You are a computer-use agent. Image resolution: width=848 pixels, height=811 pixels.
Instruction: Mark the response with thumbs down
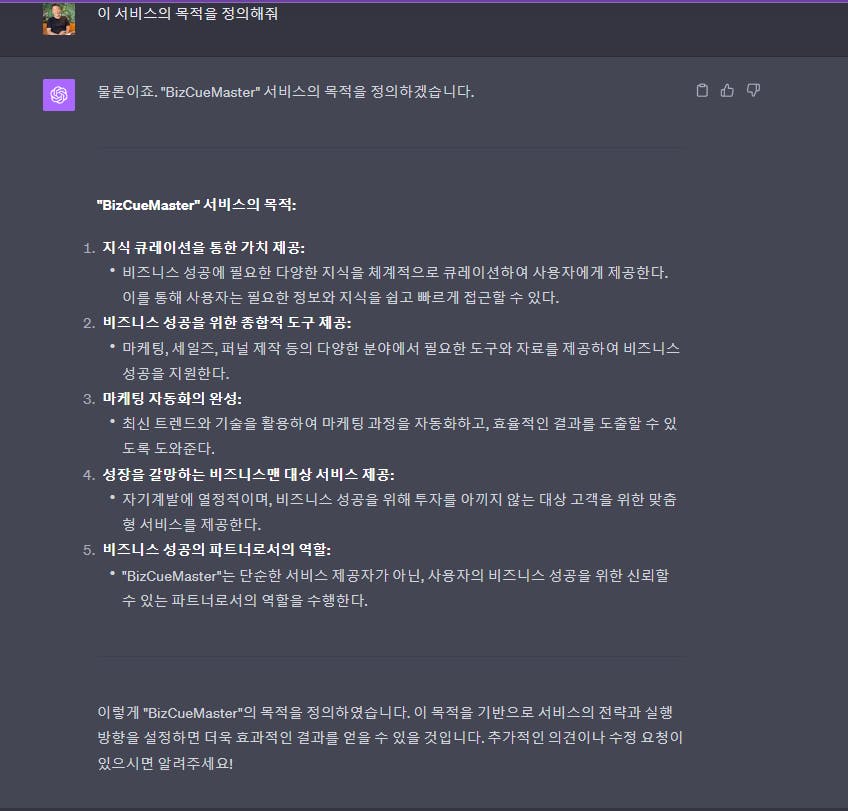click(753, 90)
